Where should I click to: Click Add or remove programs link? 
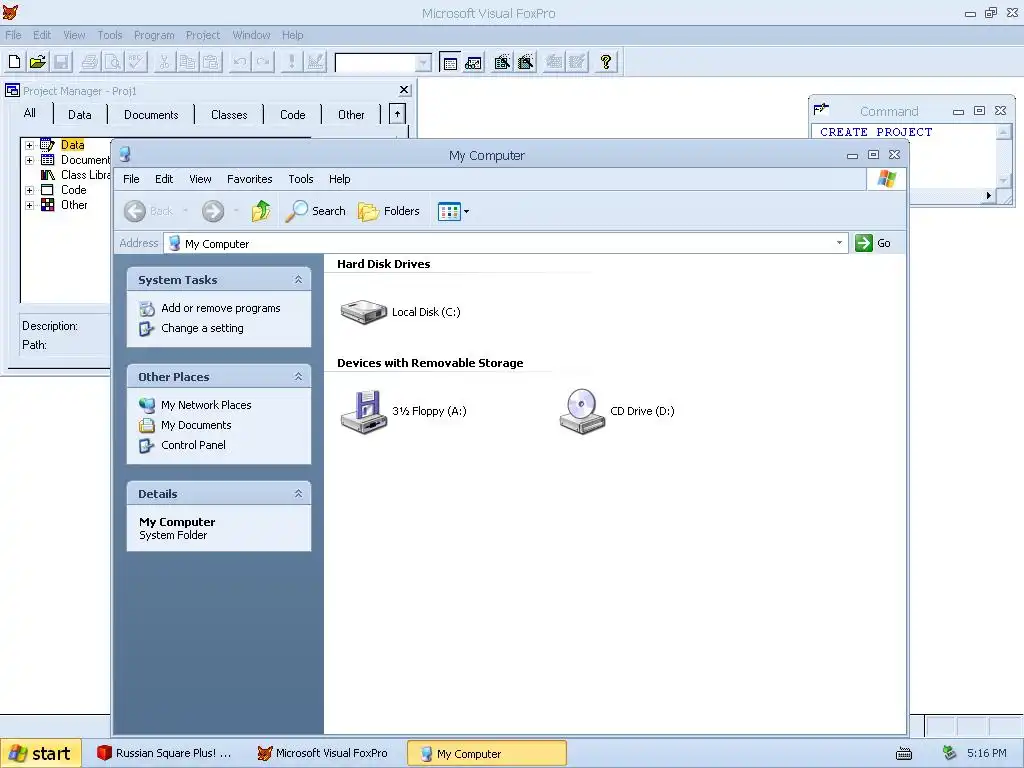pyautogui.click(x=221, y=308)
